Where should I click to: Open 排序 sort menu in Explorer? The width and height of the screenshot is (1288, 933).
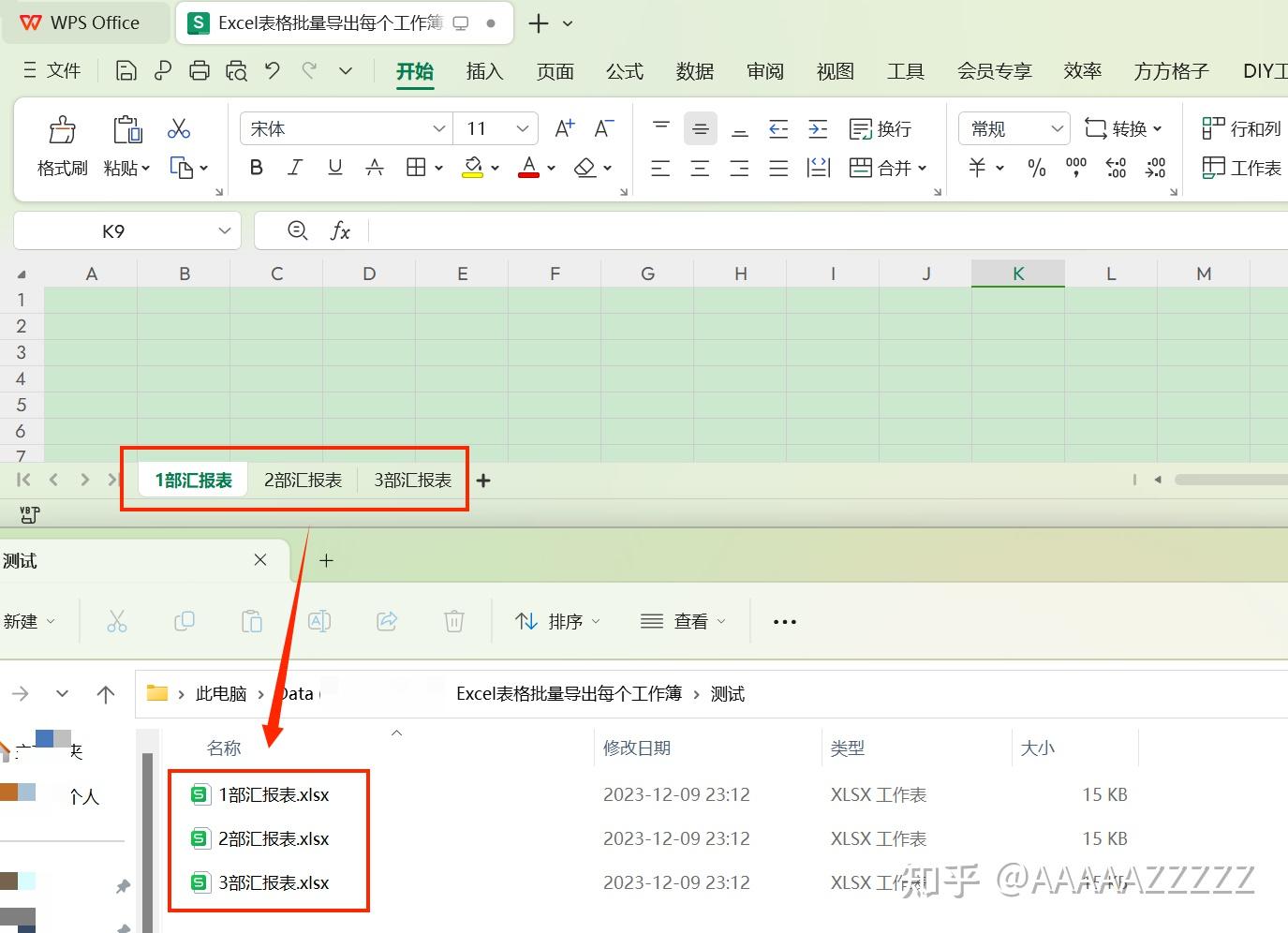click(x=558, y=621)
